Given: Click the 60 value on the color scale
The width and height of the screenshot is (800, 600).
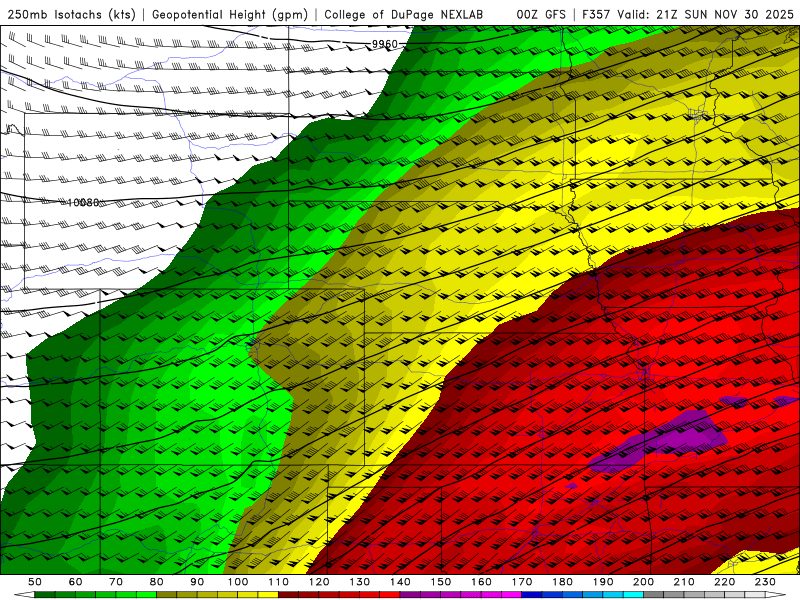Looking at the screenshot, I should pos(76,582).
